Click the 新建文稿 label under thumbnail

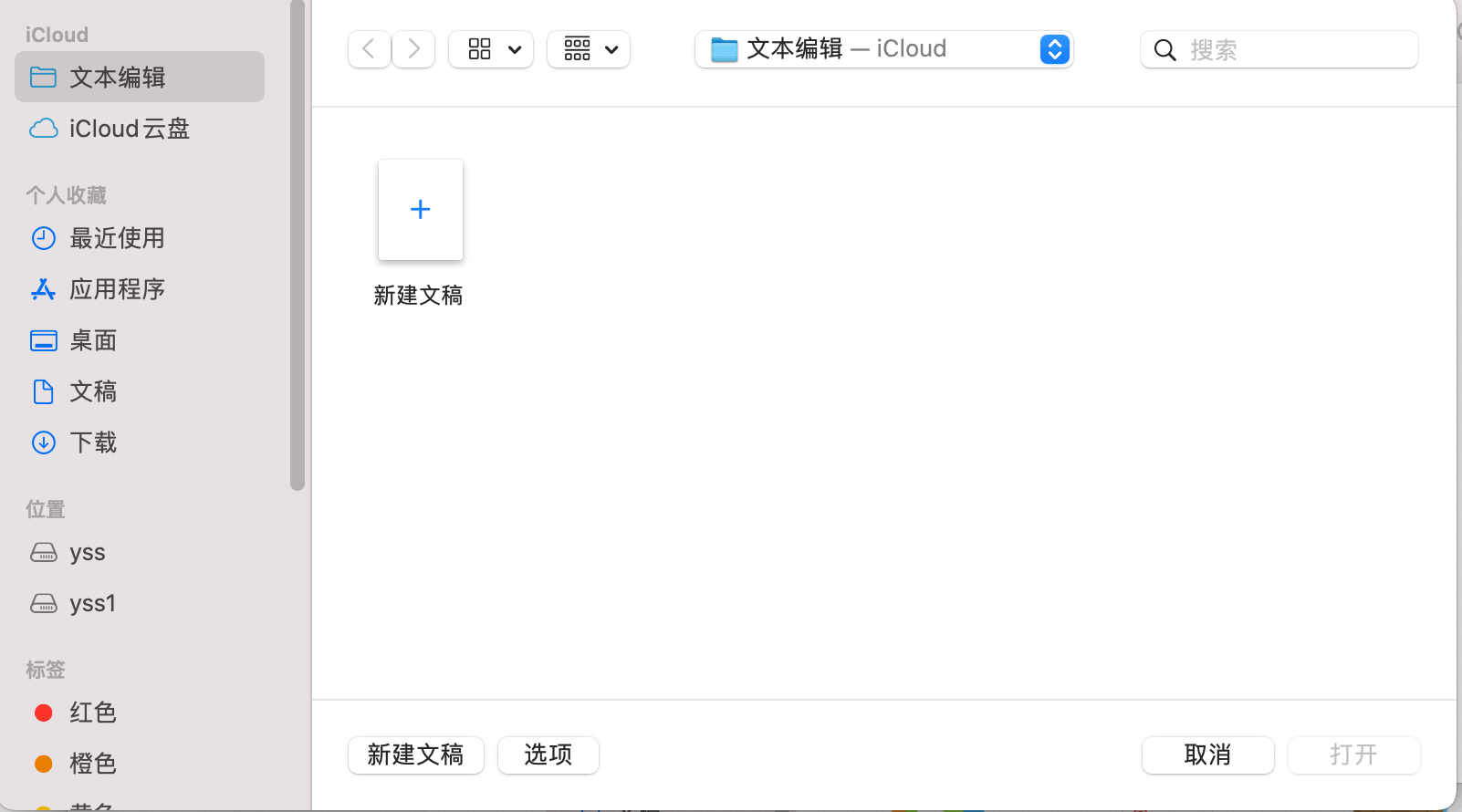click(418, 296)
